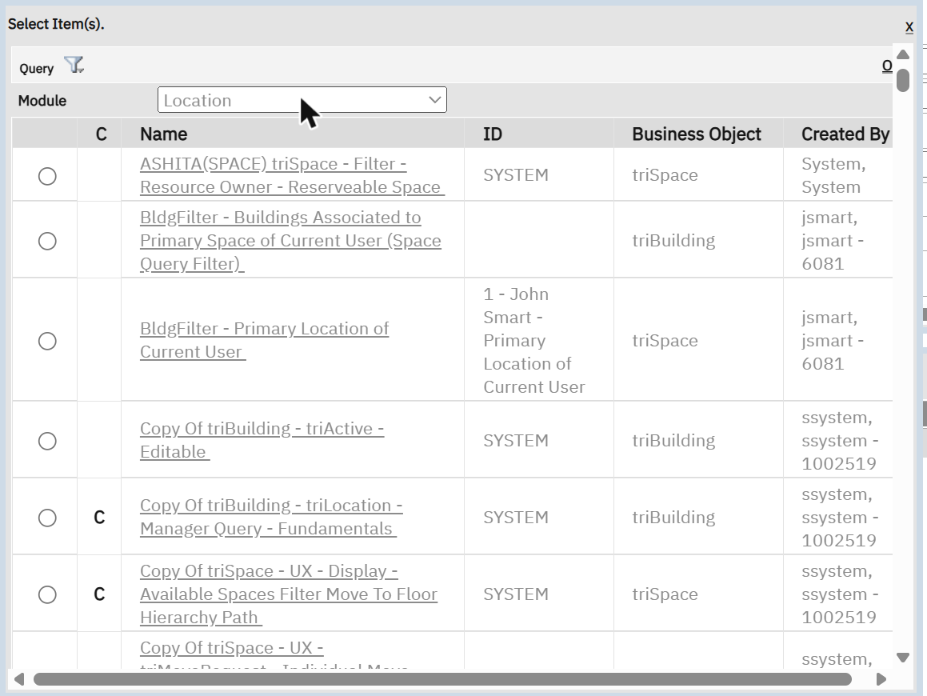Open ASHITA(SPACE) triSpace Filter Resource Owner link
927x696 pixels.
click(x=292, y=176)
